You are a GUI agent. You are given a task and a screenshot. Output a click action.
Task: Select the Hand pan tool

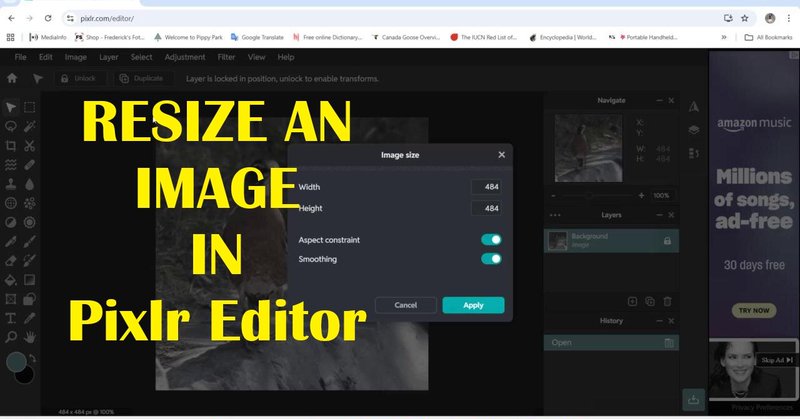click(x=30, y=337)
